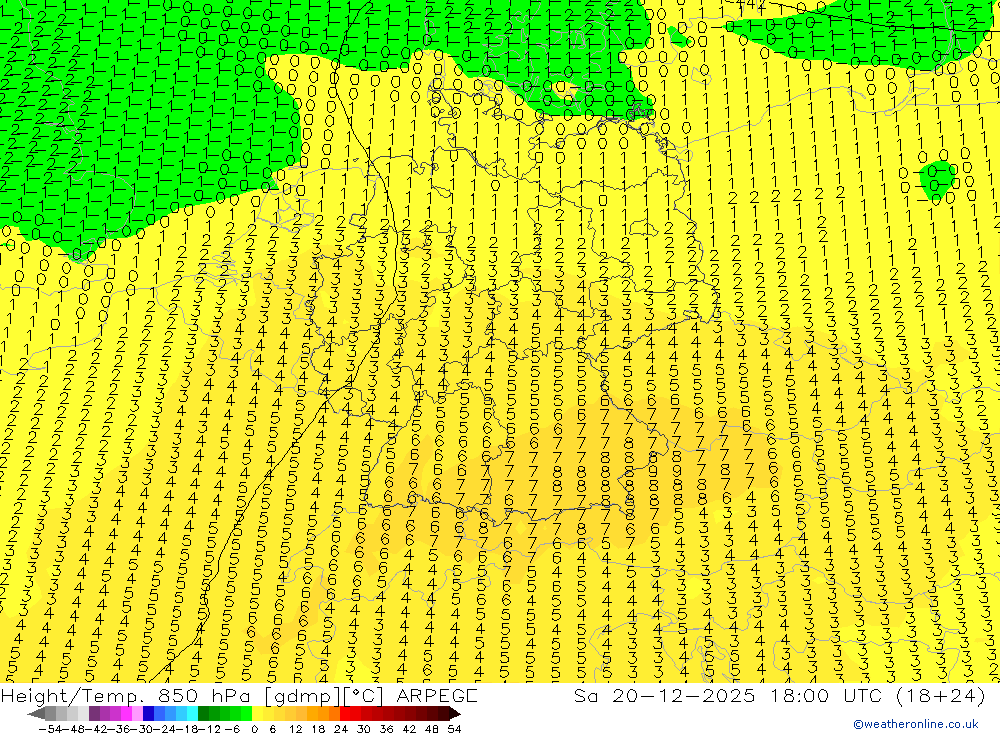Click the date 'Sa 20-12-2025'
Image resolution: width=1000 pixels, height=733 pixels.
[x=664, y=695]
